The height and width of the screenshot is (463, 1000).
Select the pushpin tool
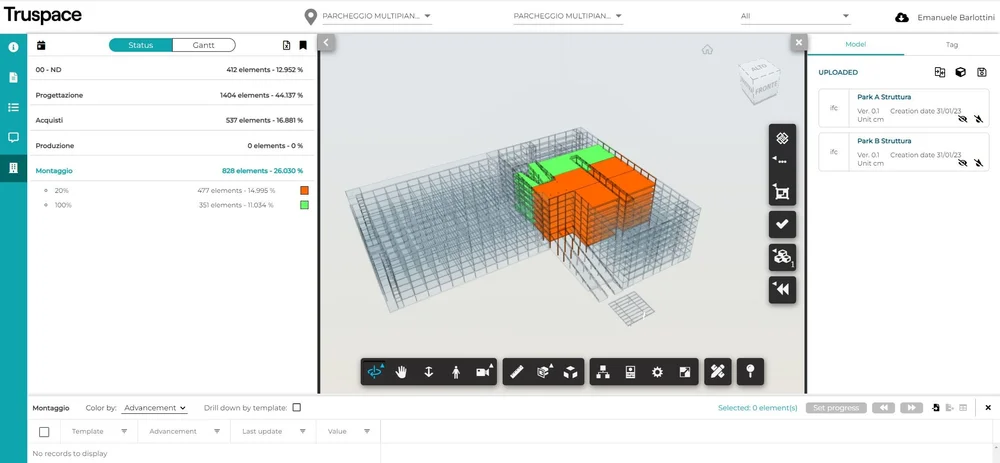751,372
